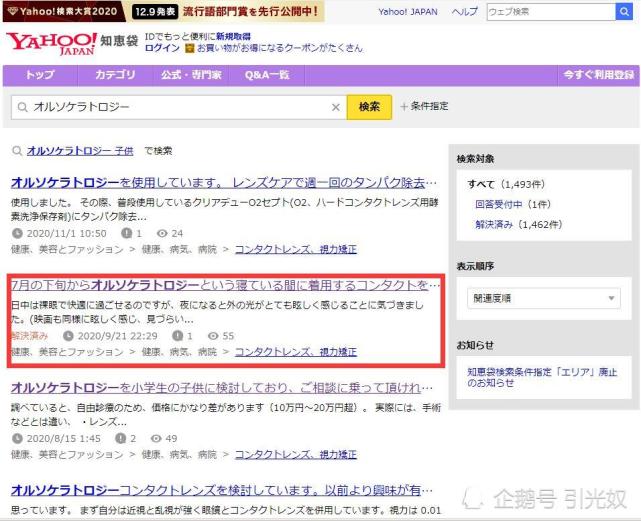Image resolution: width=641 pixels, height=521 pixels.
Task: Click the clock icon beside 2020/8/15 1:45
Action: pyautogui.click(x=17, y=438)
